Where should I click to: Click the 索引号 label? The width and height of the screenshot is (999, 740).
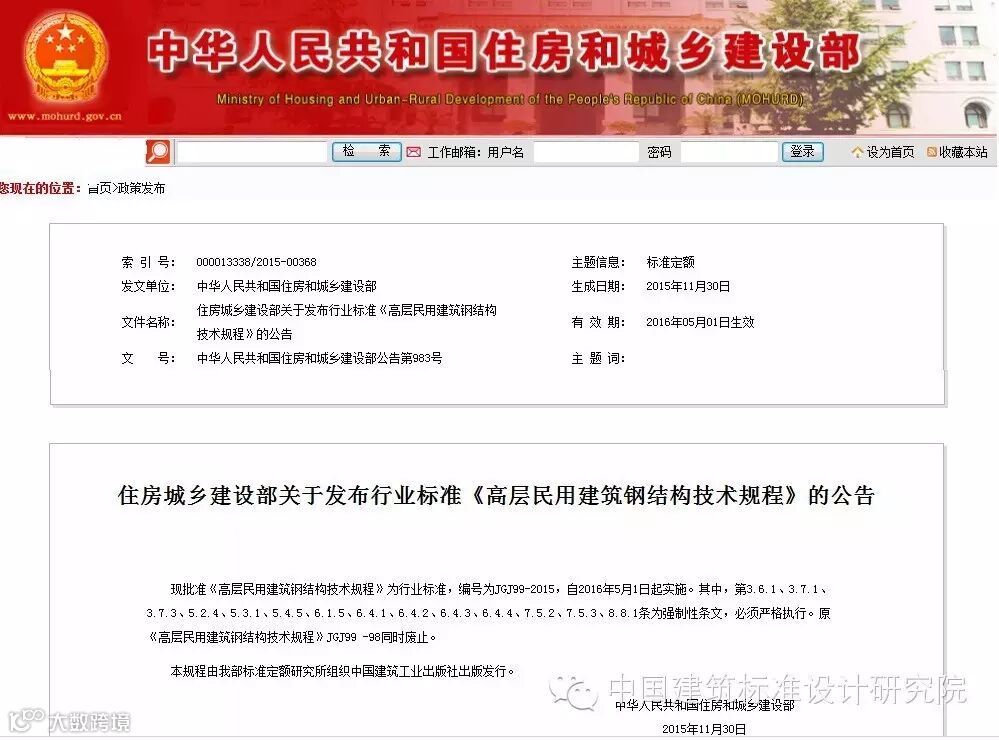148,262
